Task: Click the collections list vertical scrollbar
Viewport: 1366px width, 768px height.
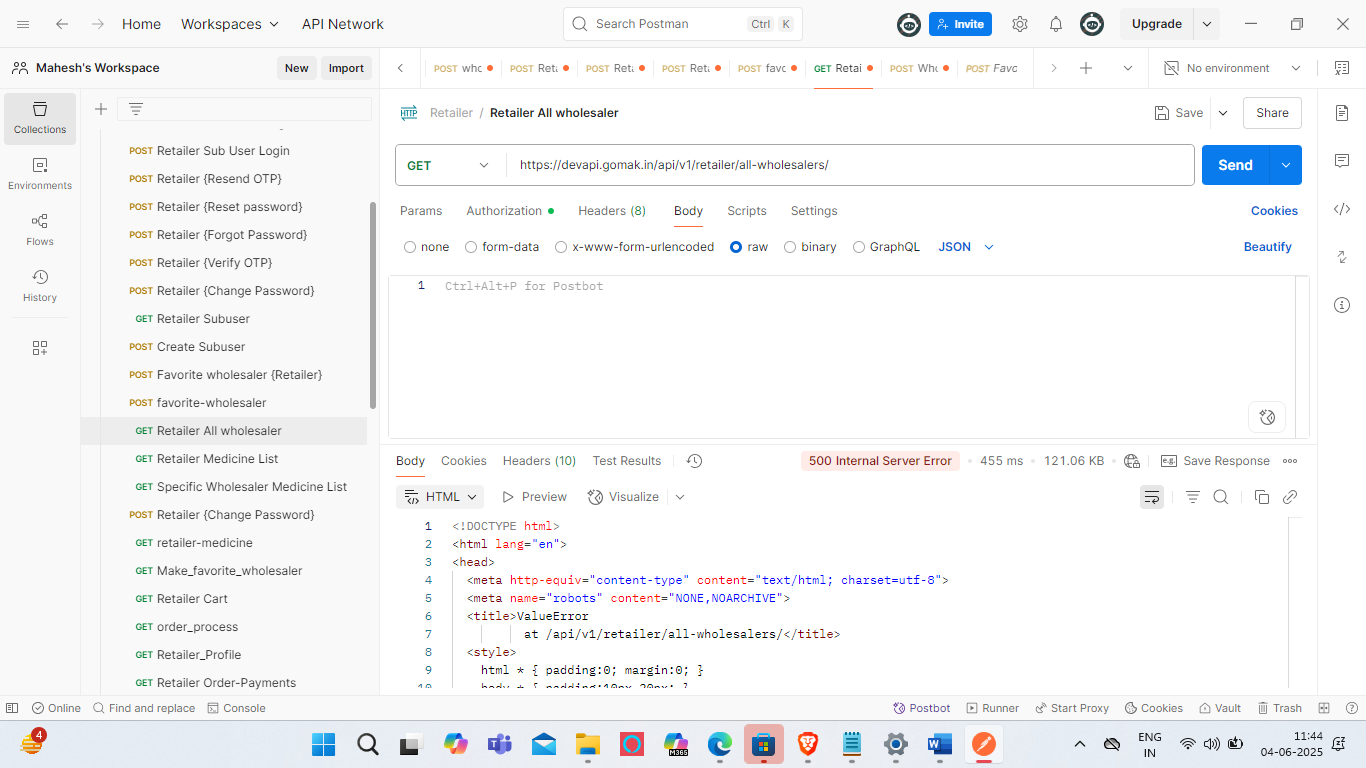Action: [x=373, y=304]
